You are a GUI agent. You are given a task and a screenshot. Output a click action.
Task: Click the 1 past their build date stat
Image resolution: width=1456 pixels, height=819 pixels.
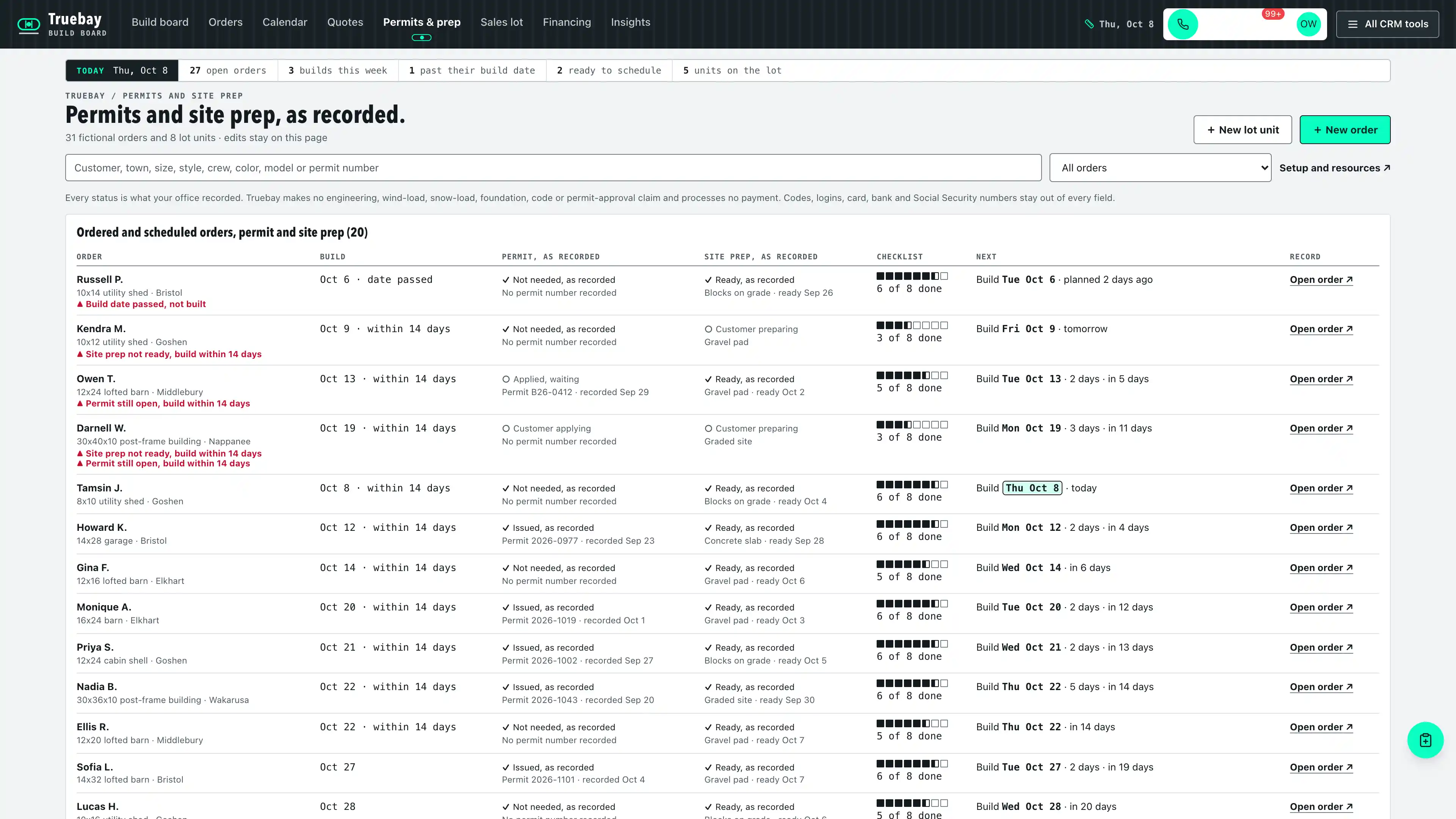point(472,71)
